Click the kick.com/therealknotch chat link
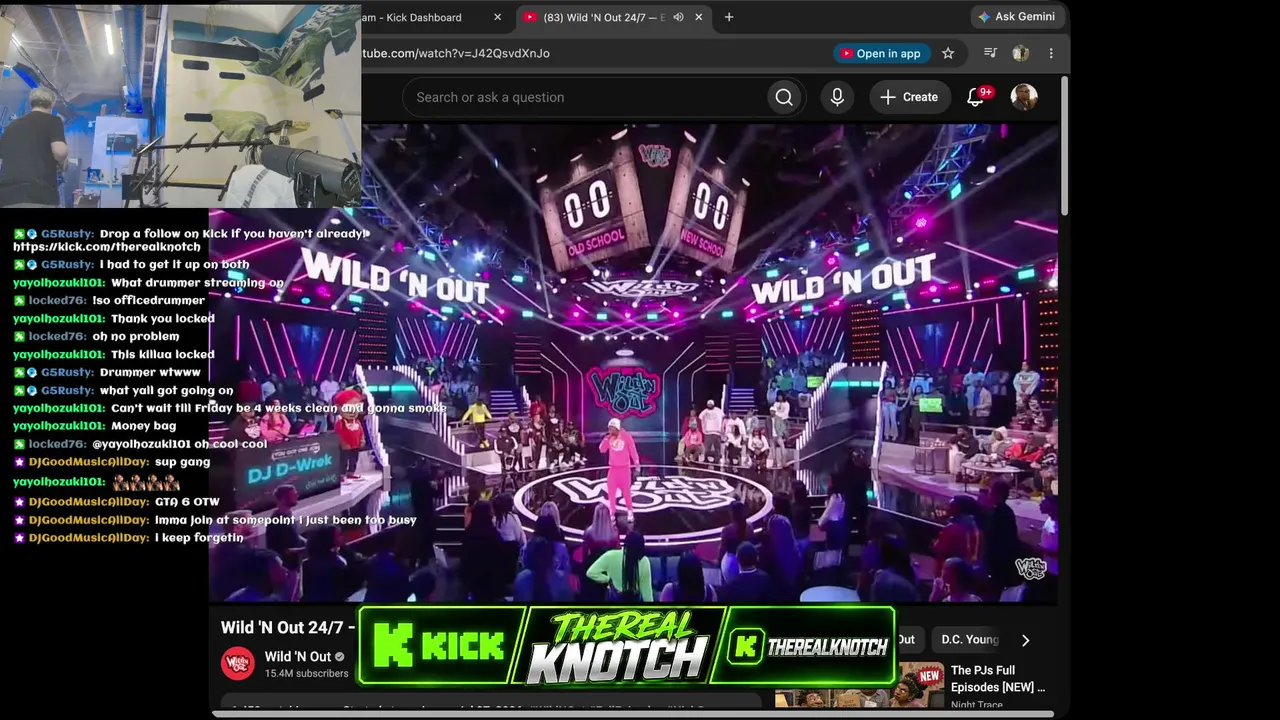Viewport: 1280px width, 720px height. click(x=107, y=247)
